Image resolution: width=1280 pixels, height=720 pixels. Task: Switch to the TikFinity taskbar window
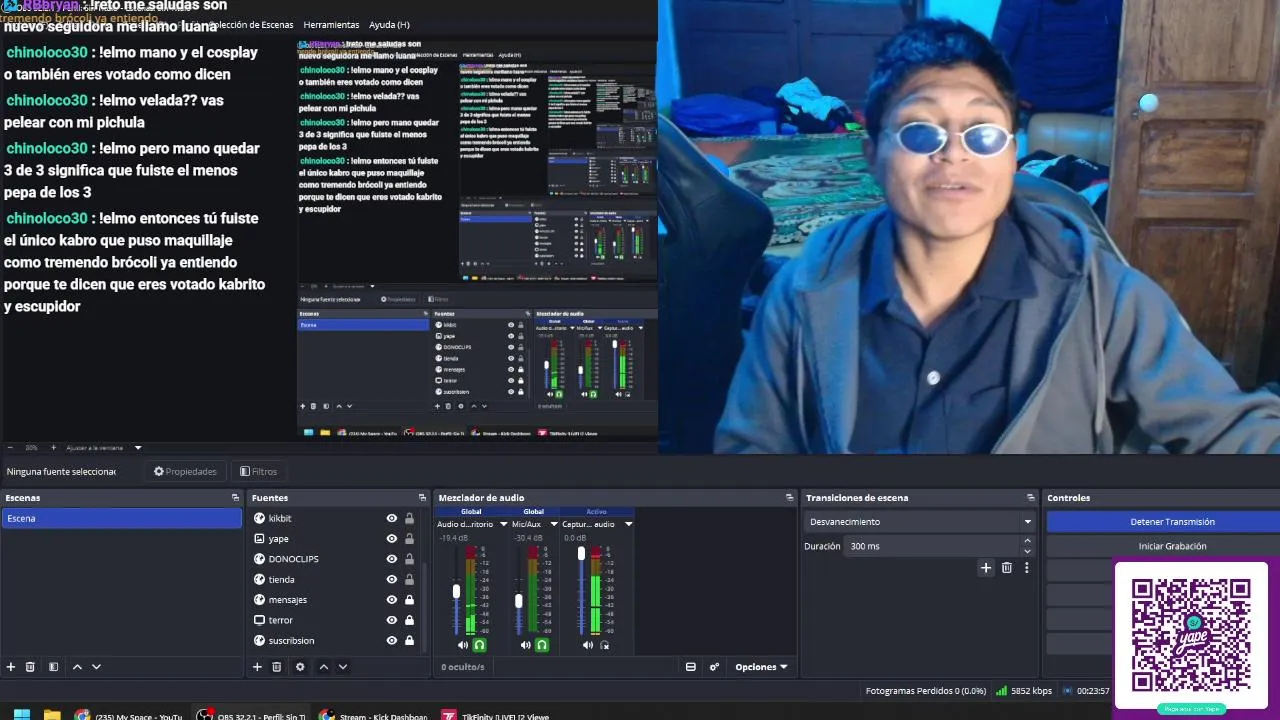click(496, 715)
